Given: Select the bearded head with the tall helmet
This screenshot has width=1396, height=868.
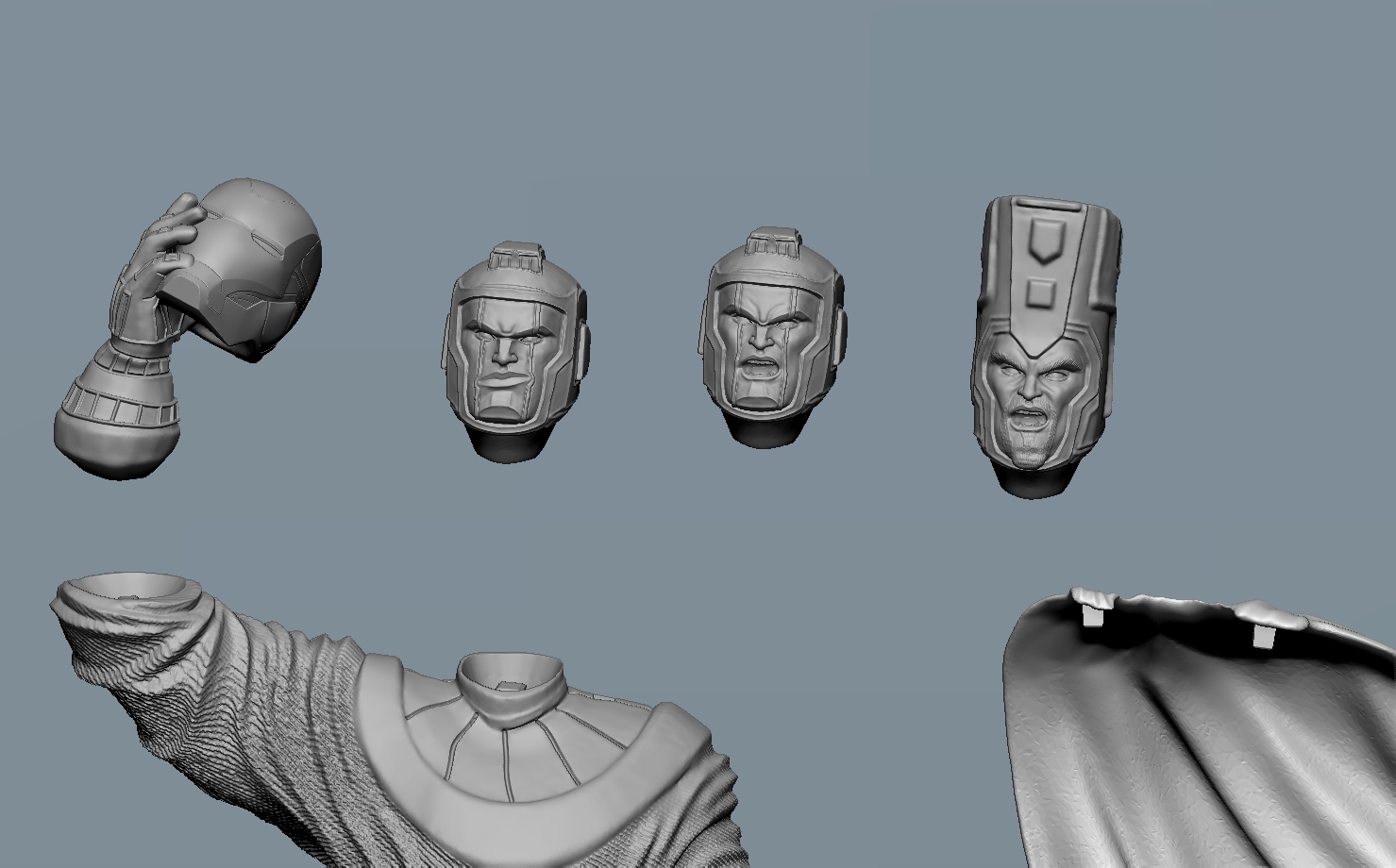Looking at the screenshot, I should [x=1046, y=346].
